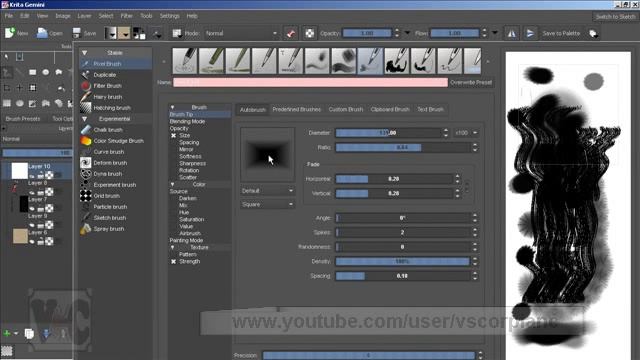Toggle preserve alpha icon in toolbar

[309, 33]
